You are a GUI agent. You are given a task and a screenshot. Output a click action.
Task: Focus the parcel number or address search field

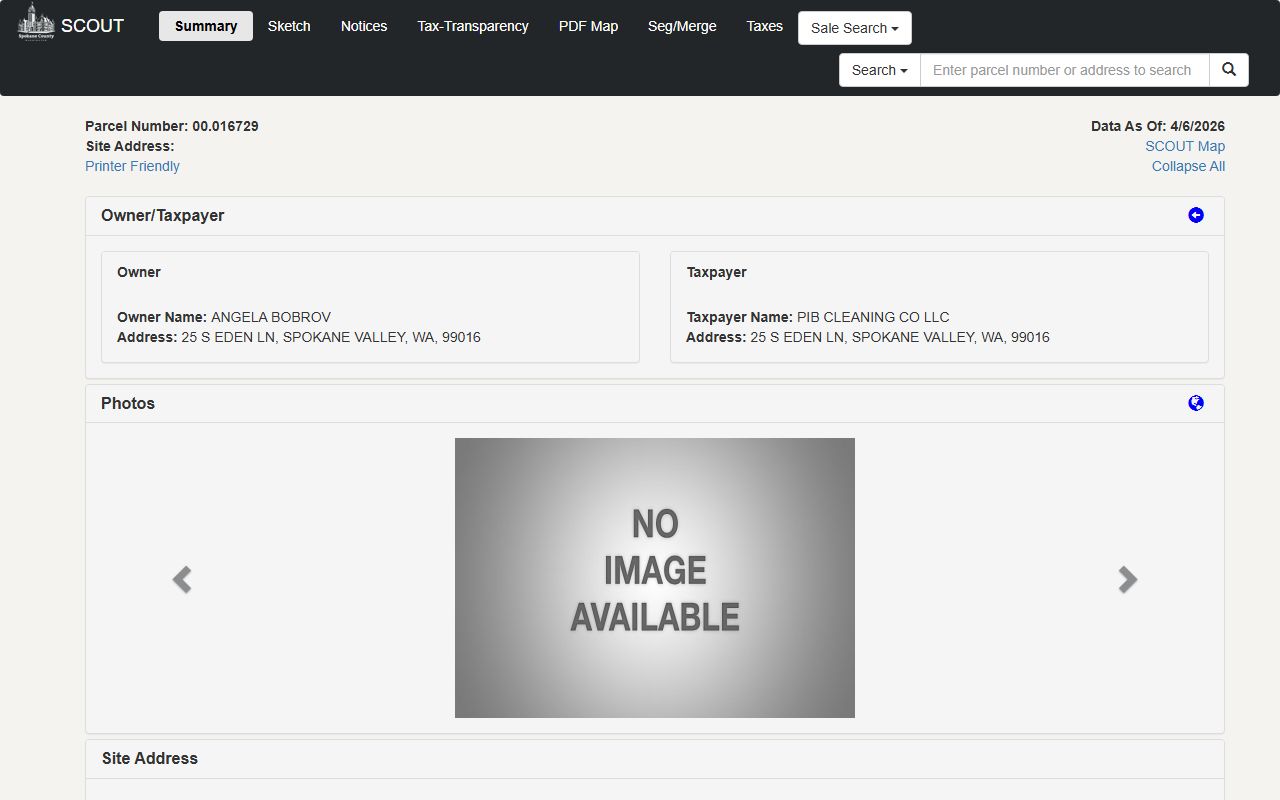[x=1064, y=70]
